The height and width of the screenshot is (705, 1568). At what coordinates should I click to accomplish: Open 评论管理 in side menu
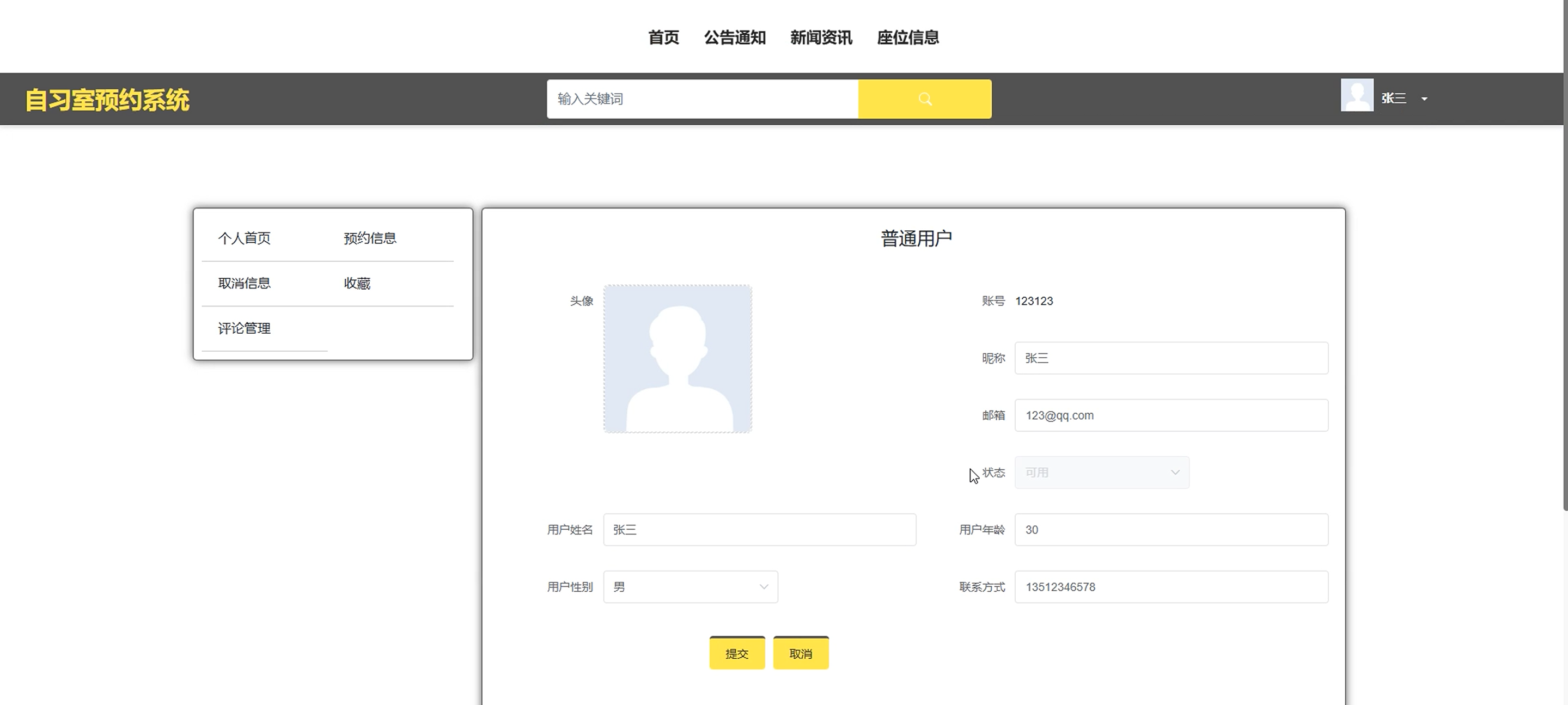click(244, 328)
